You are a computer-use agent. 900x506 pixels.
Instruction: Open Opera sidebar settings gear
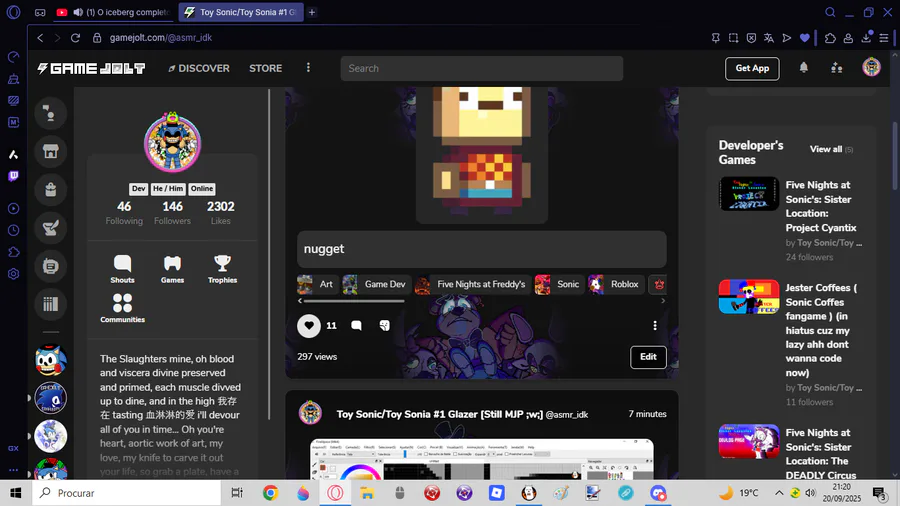13,274
